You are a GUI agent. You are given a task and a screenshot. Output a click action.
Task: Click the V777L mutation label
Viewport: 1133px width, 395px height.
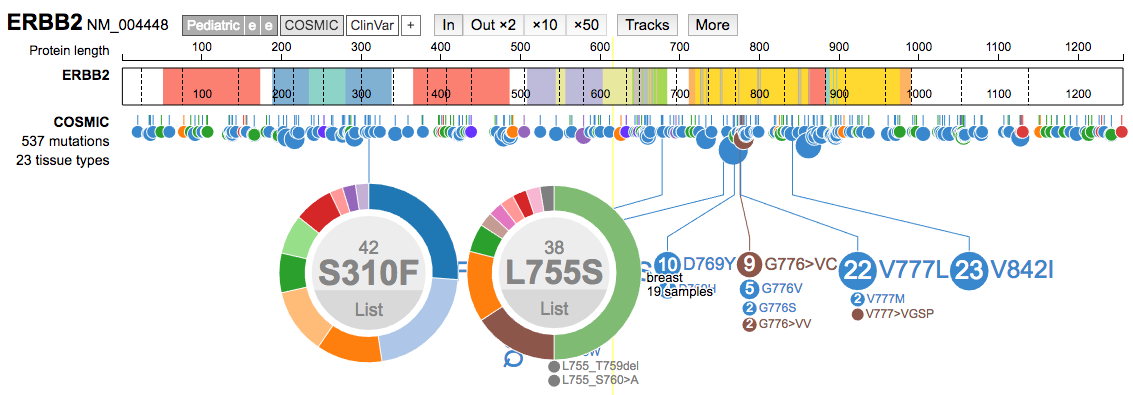click(913, 269)
